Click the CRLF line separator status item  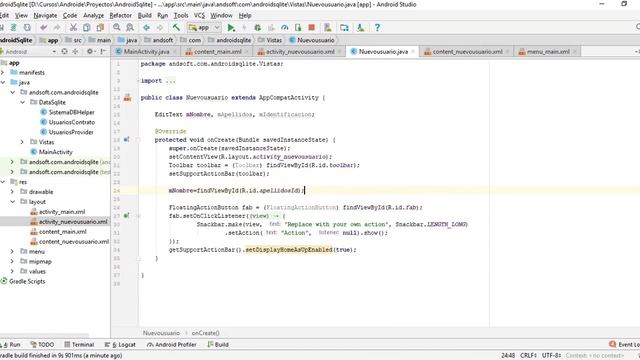pos(528,356)
